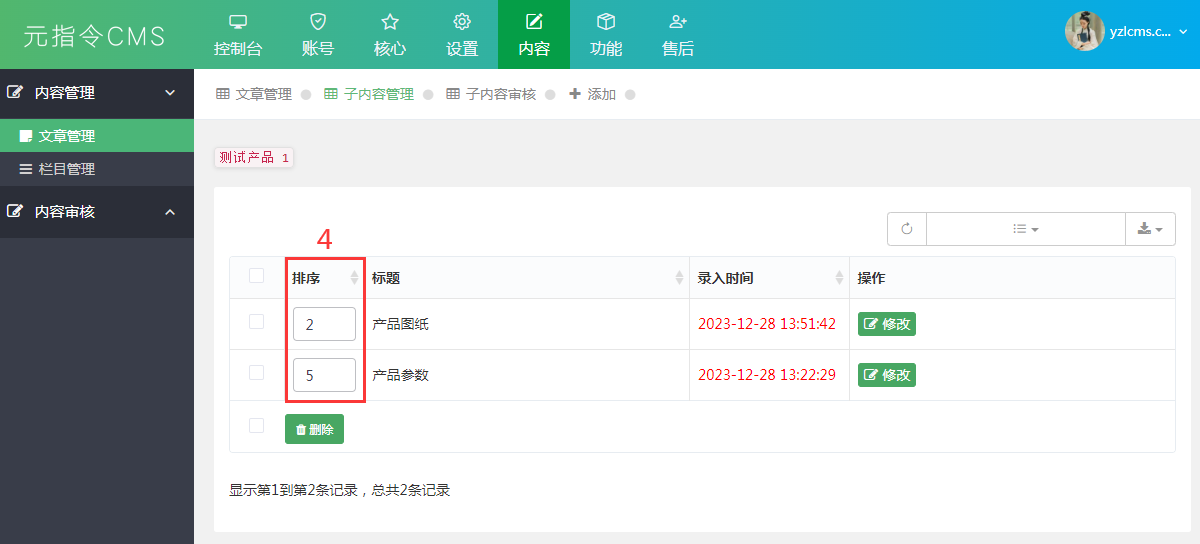
Task: Switch to the 子内容管理 tab
Action: pyautogui.click(x=369, y=94)
